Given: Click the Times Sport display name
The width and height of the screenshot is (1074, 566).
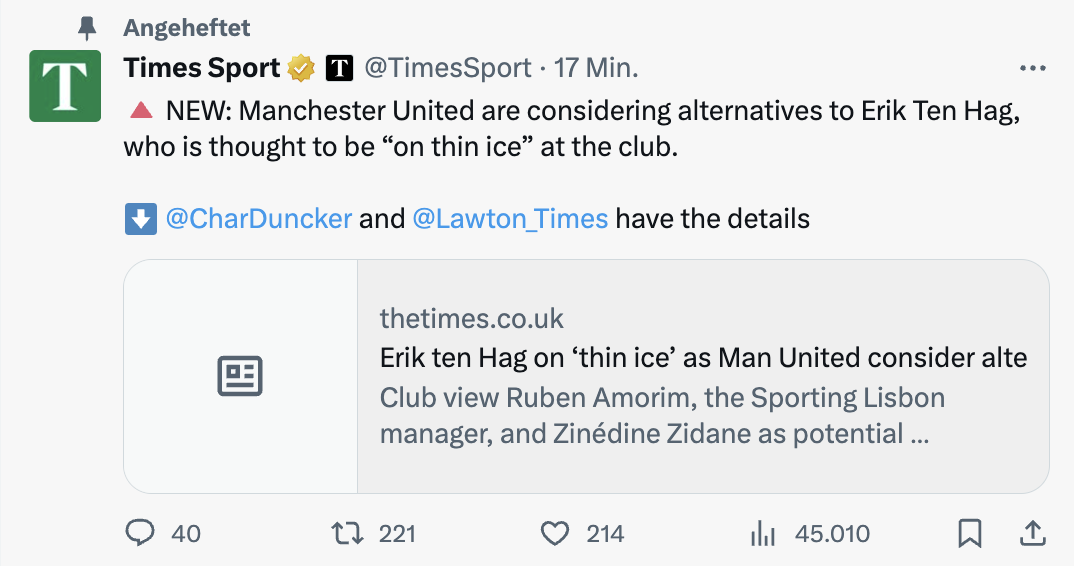Looking at the screenshot, I should [x=202, y=69].
